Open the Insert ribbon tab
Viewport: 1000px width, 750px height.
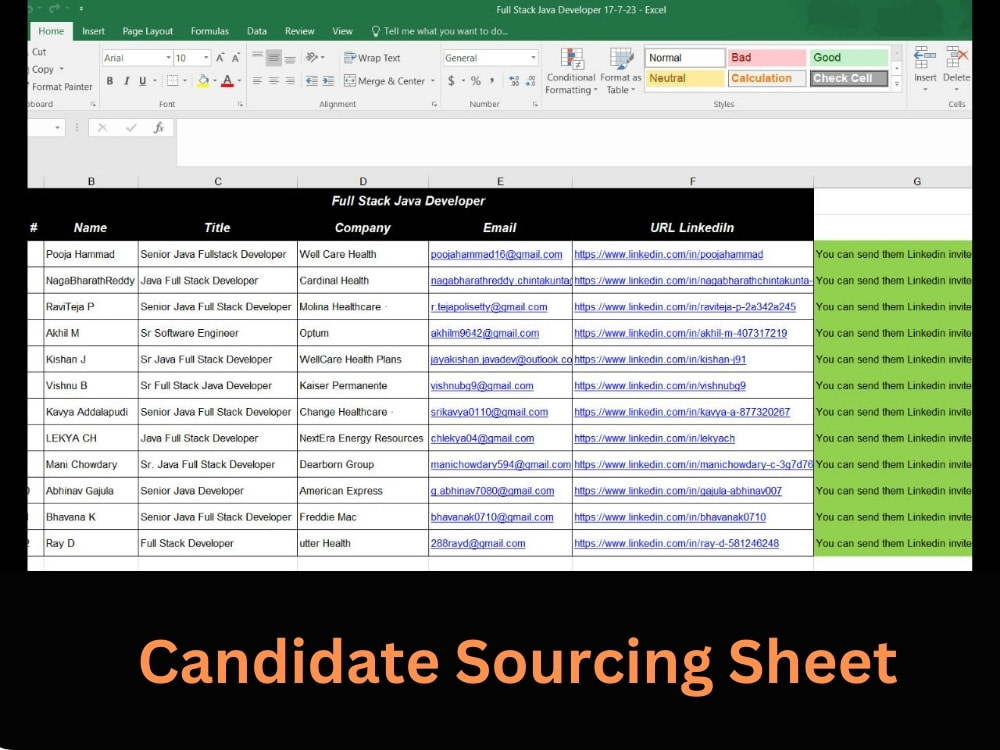(93, 31)
